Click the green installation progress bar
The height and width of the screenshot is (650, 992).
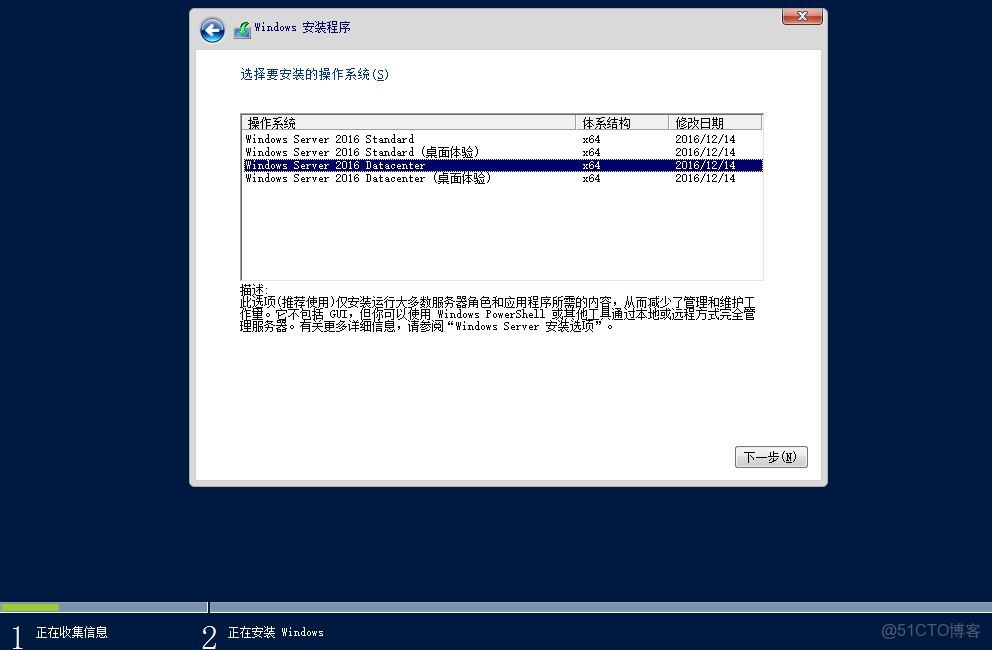(30, 607)
